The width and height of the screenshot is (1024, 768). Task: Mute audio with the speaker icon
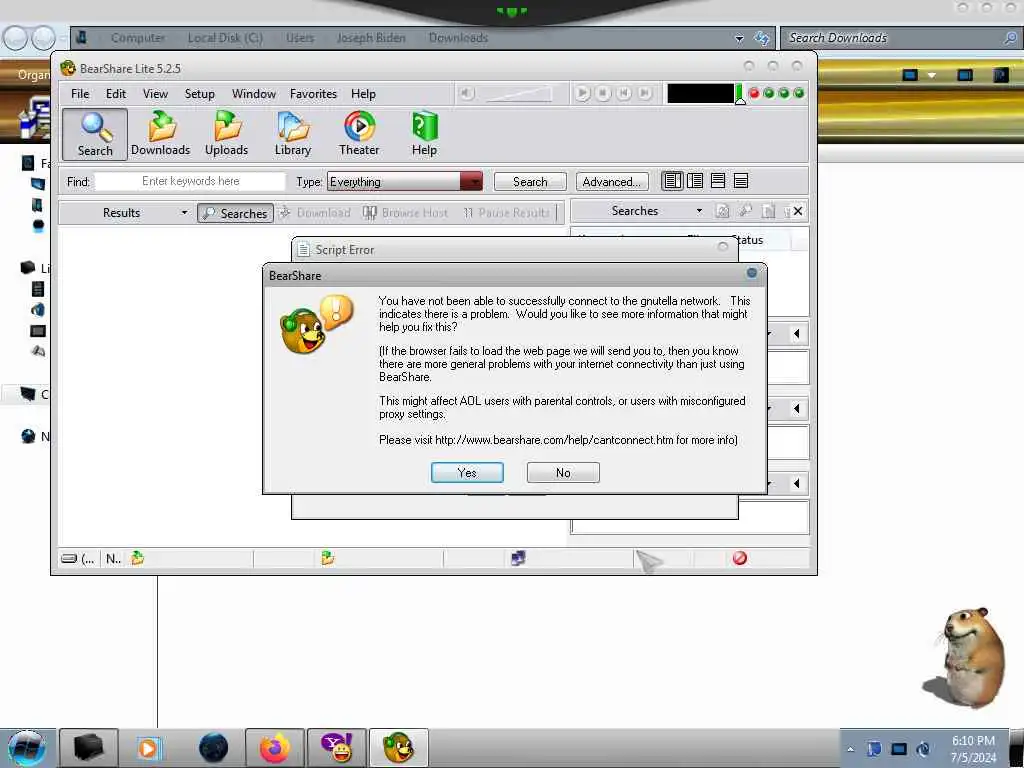(466, 93)
